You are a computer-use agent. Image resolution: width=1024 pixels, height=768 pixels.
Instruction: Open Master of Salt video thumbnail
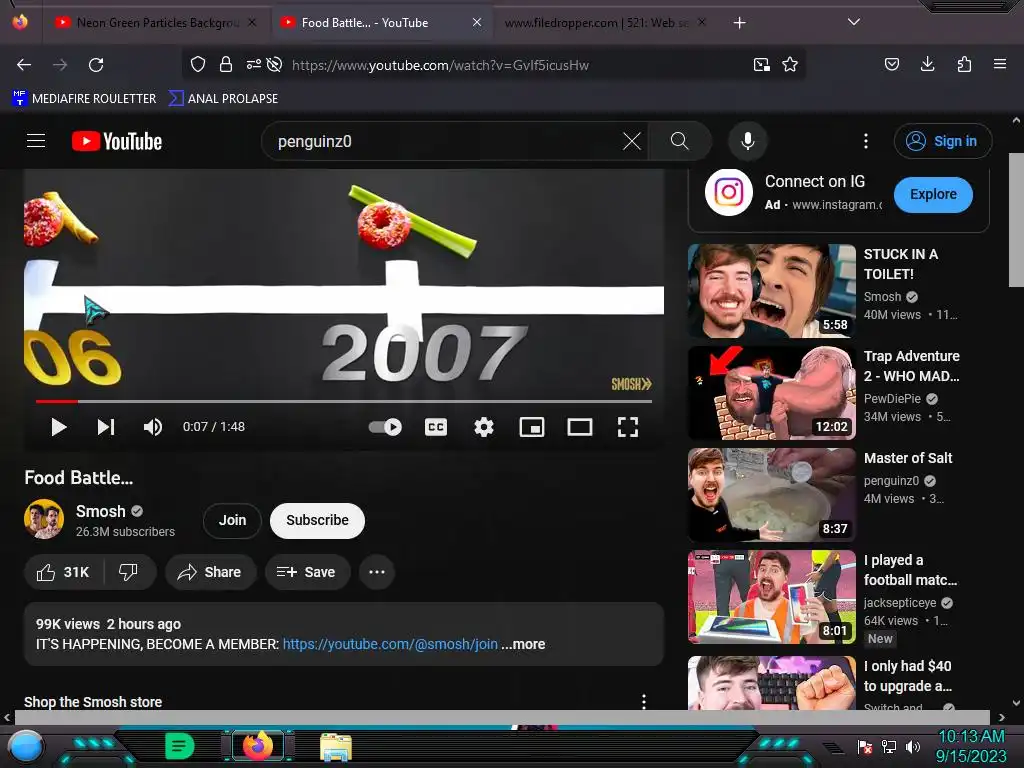click(771, 495)
